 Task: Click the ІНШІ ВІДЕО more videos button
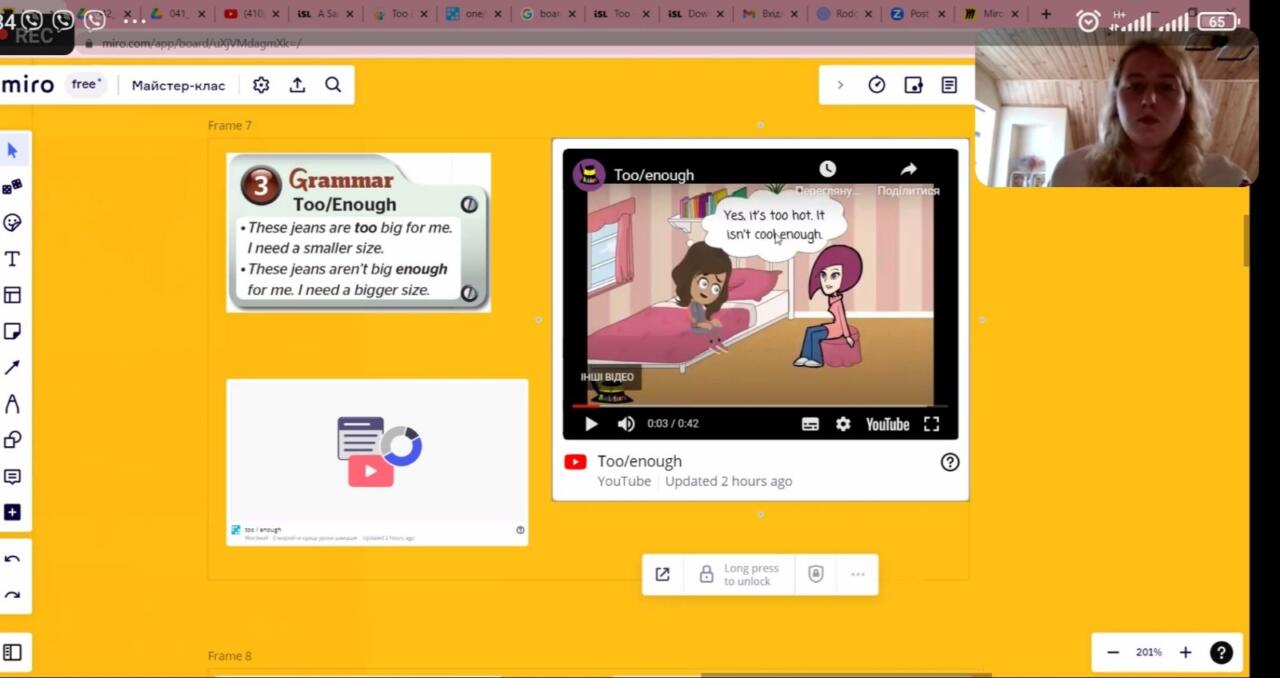coord(607,377)
